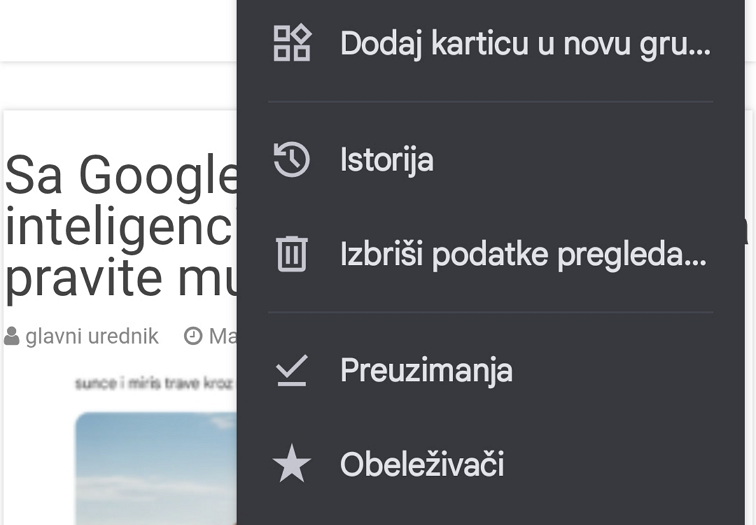Choose "Izbriši podatke pregleda..." menu item
756x525 pixels.
(523, 255)
